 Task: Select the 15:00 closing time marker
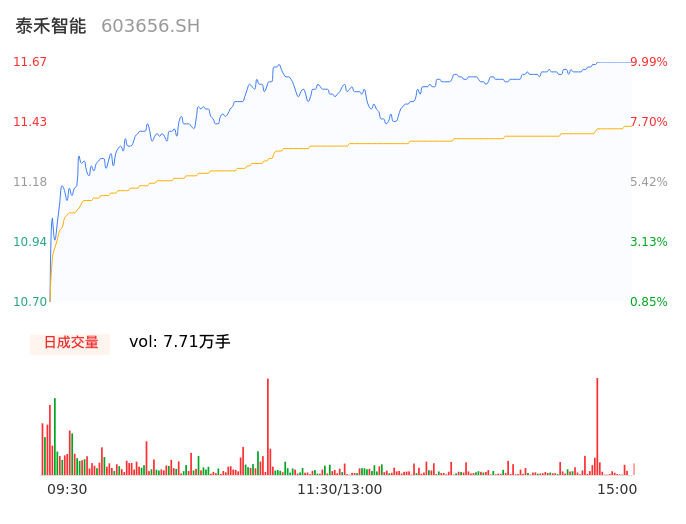[617, 489]
